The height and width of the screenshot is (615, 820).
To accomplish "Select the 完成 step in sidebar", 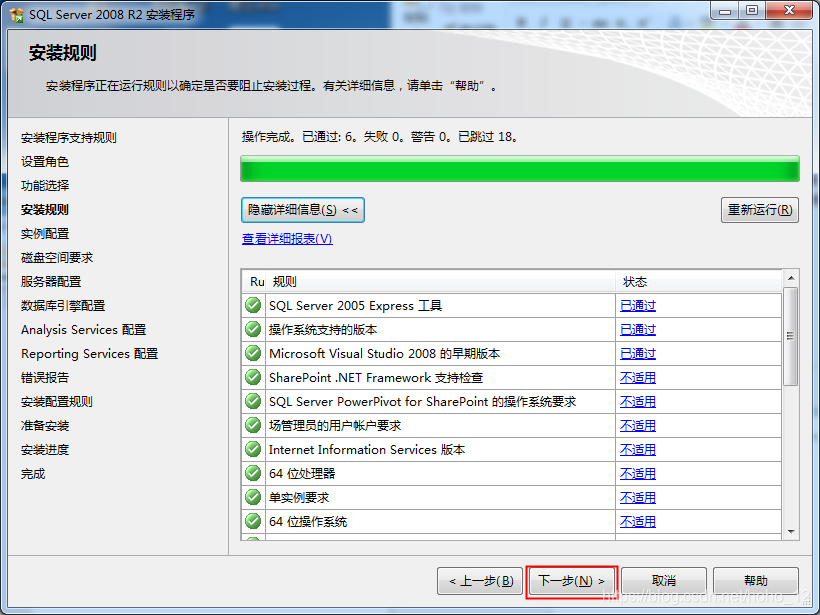I will [x=33, y=474].
